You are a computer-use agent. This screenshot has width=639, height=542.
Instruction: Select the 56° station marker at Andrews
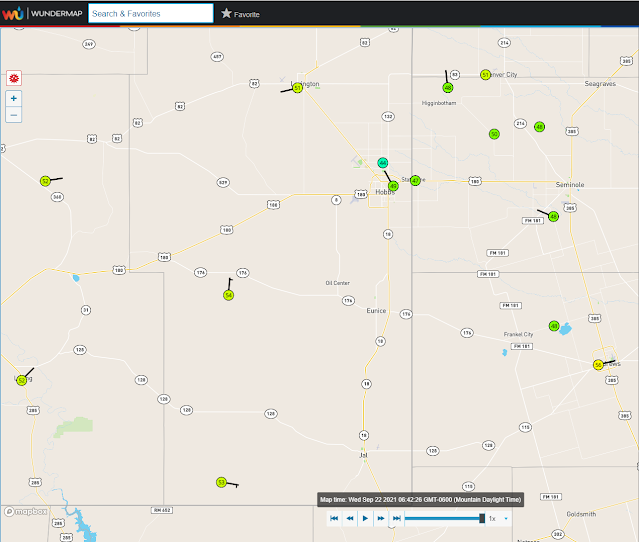[x=598, y=365]
